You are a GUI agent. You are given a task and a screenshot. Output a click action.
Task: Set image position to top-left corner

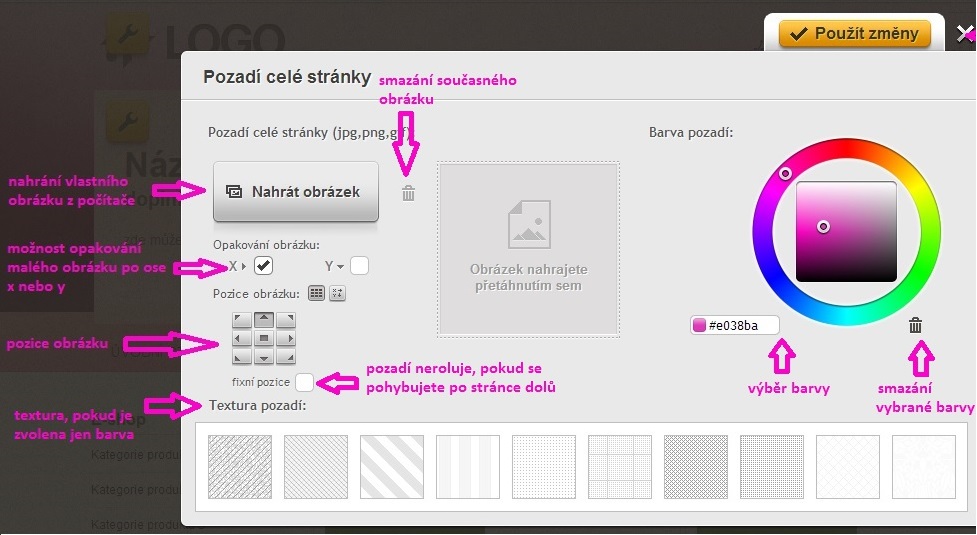coord(241,321)
